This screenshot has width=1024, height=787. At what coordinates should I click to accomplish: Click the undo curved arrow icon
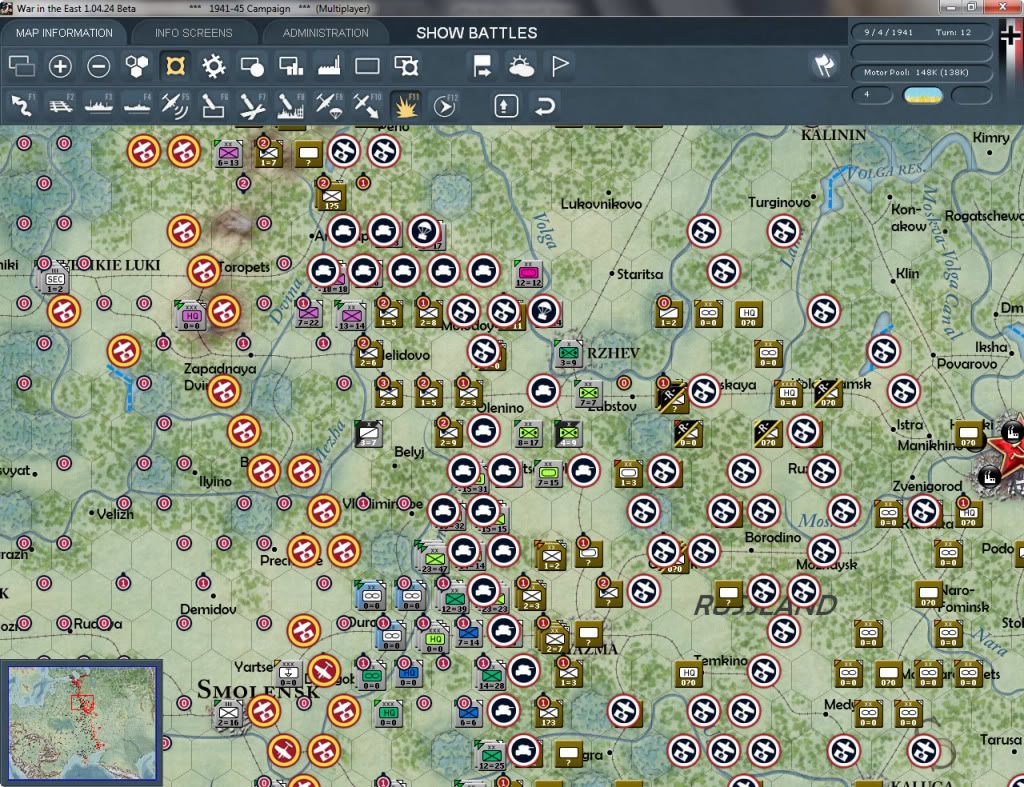(x=545, y=105)
